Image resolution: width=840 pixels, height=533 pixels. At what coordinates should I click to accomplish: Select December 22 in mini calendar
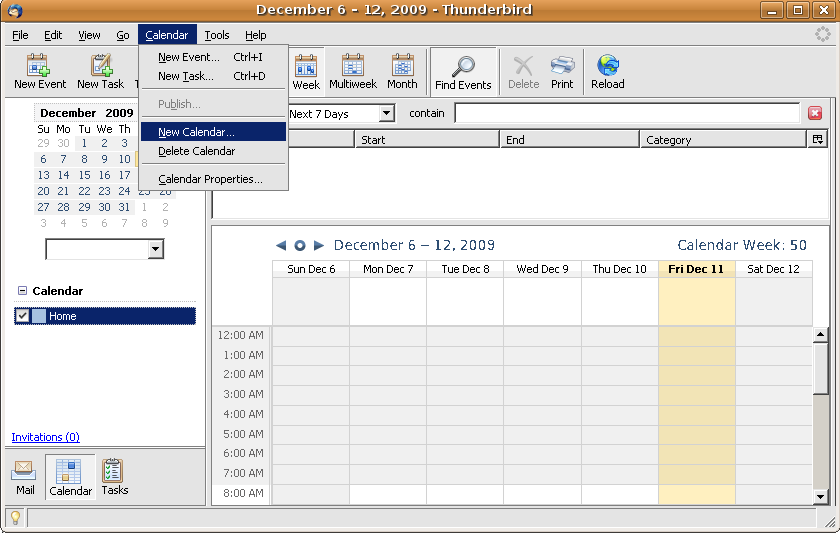coord(84,191)
